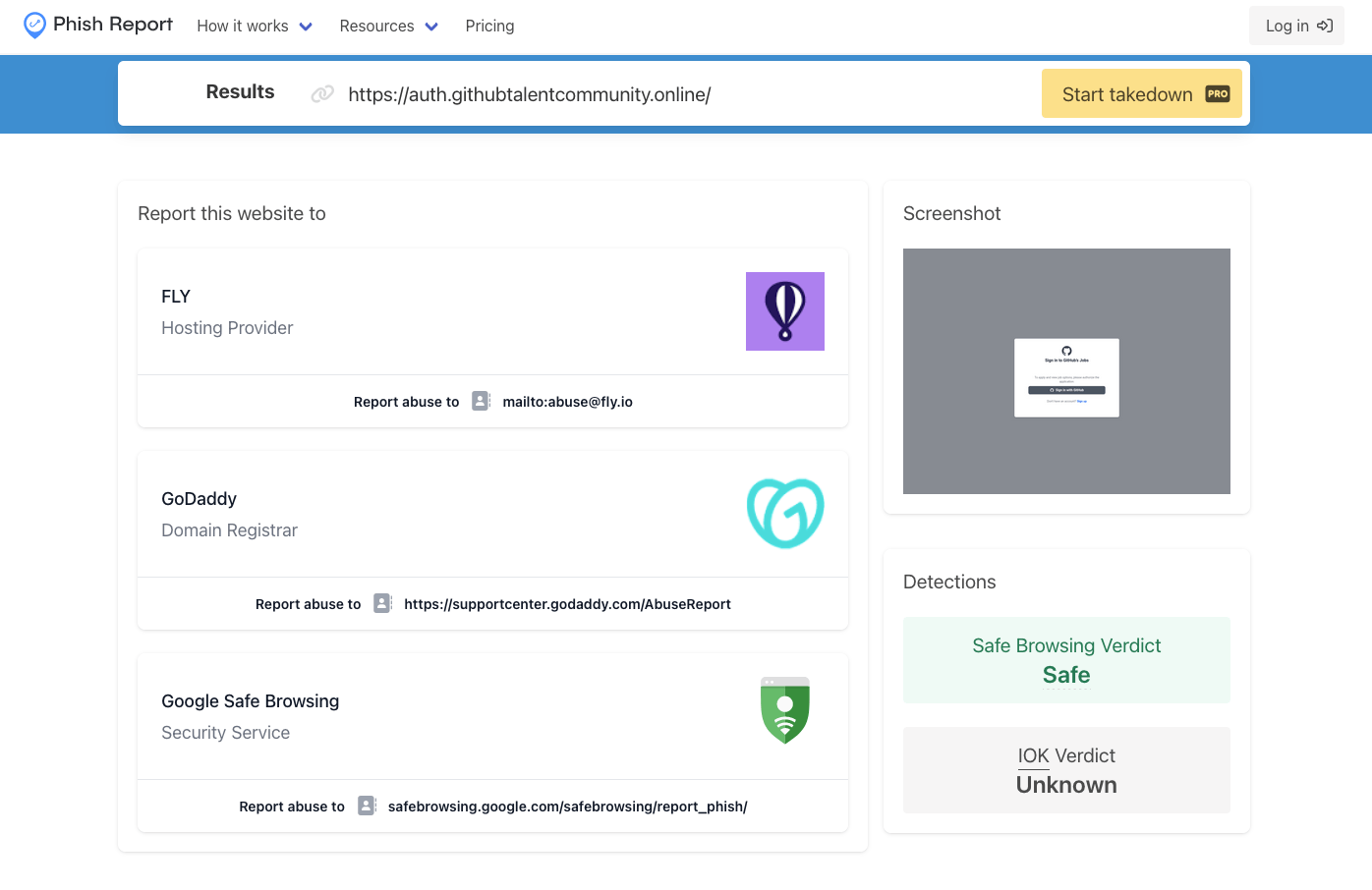Viewport: 1372px width, 890px height.
Task: Open the website screenshot thumbnail
Action: coord(1066,371)
